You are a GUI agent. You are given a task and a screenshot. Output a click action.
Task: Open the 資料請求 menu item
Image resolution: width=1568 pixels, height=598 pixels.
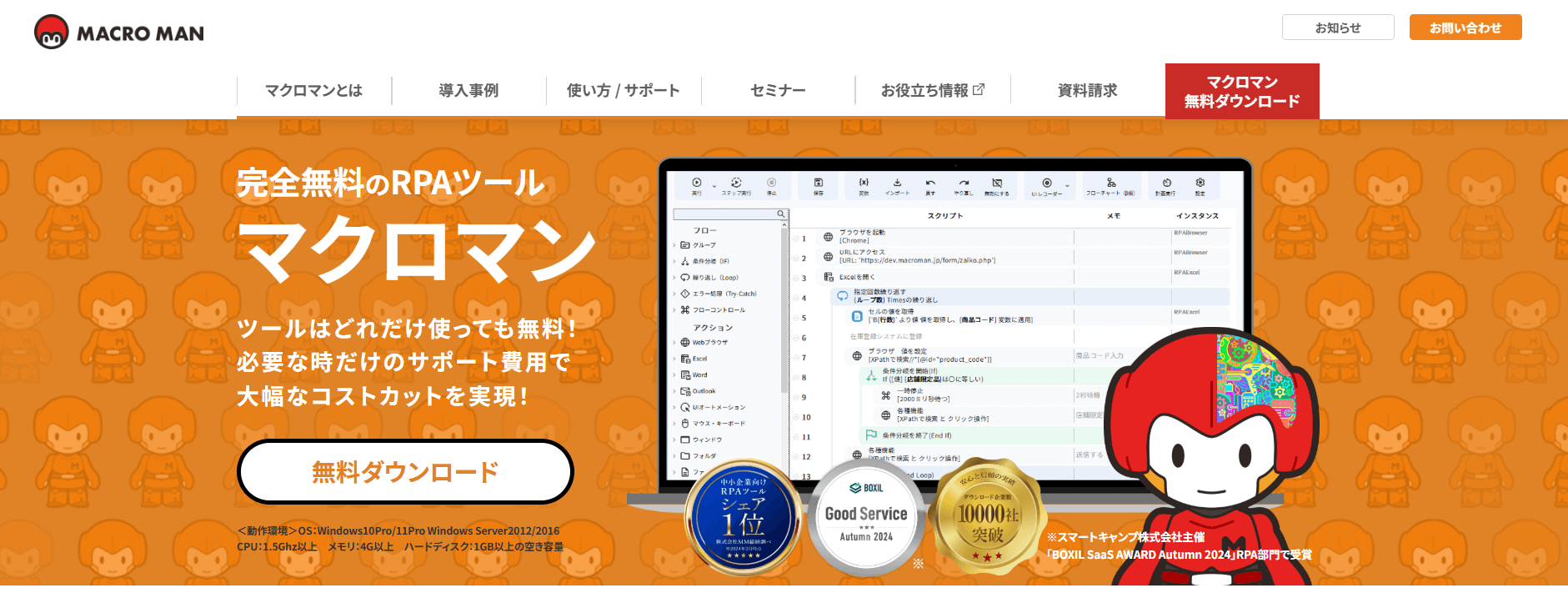(1088, 90)
